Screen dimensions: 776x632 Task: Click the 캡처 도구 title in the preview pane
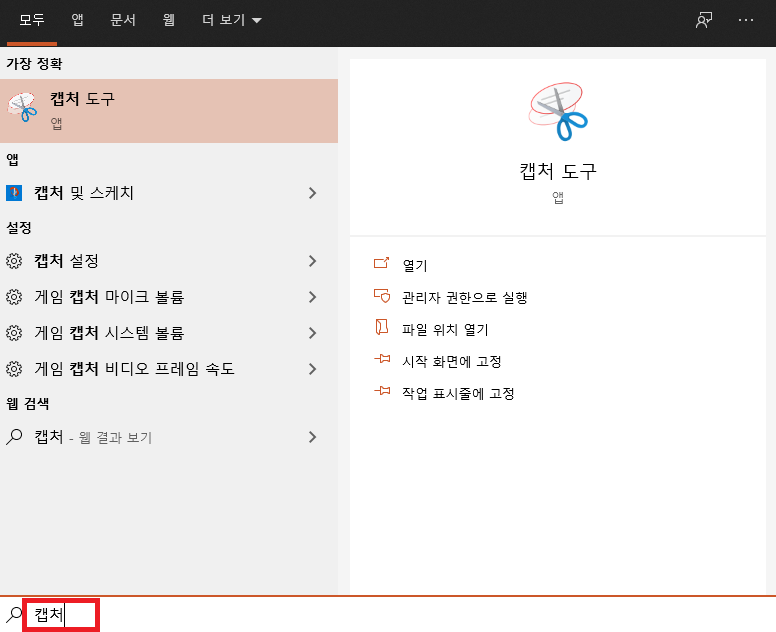click(x=558, y=171)
